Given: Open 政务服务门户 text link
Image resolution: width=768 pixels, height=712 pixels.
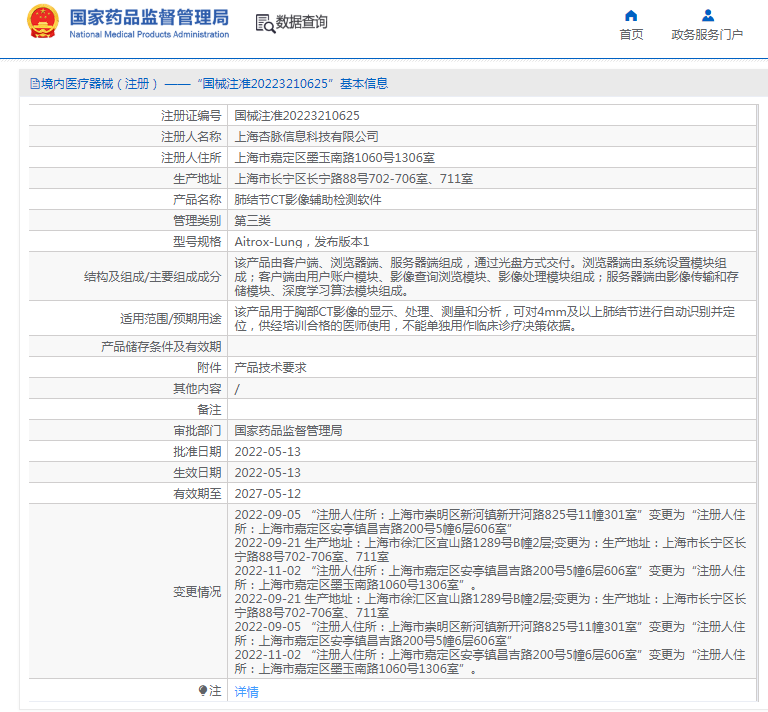Looking at the screenshot, I should (x=707, y=35).
